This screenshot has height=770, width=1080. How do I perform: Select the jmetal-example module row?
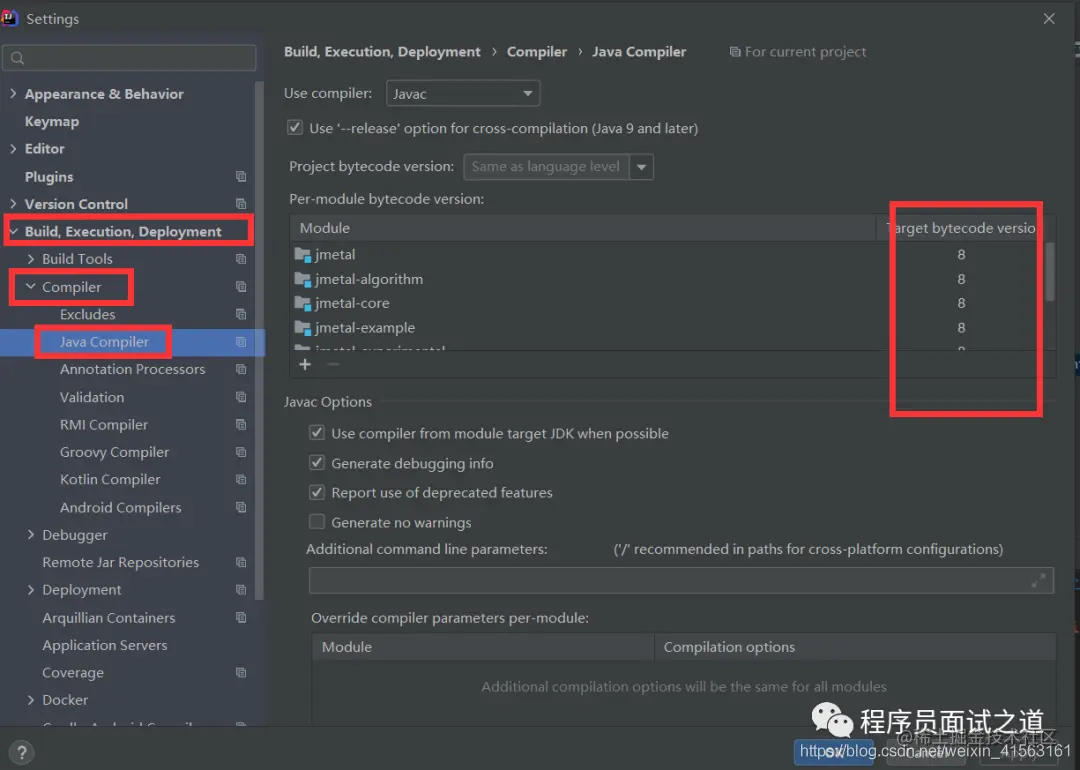[x=667, y=328]
